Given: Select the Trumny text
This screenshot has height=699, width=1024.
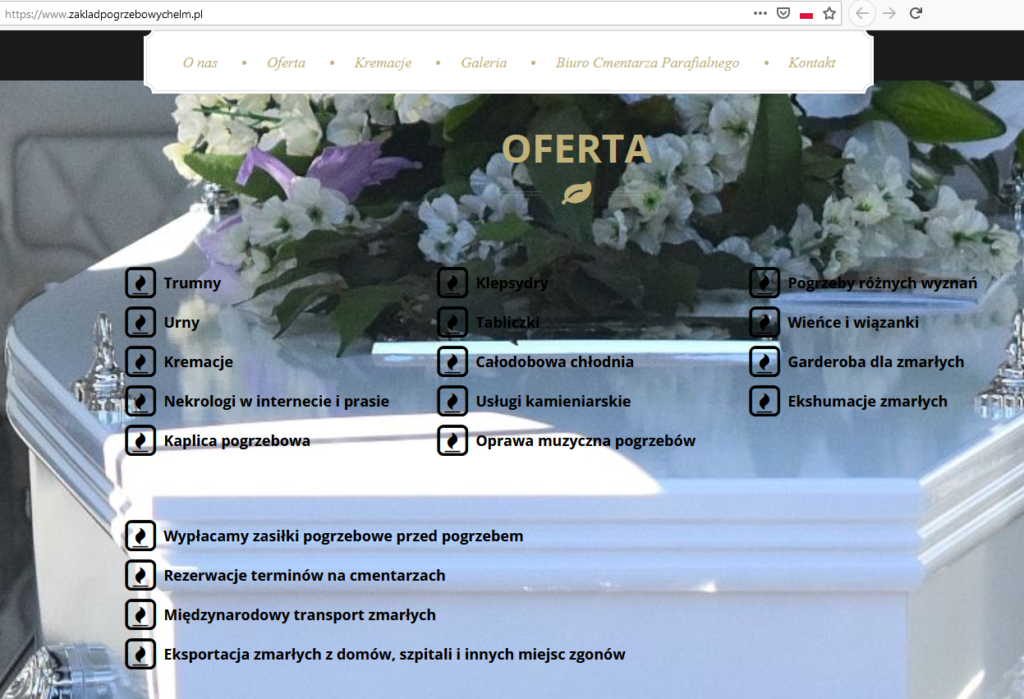Looking at the screenshot, I should click(192, 283).
